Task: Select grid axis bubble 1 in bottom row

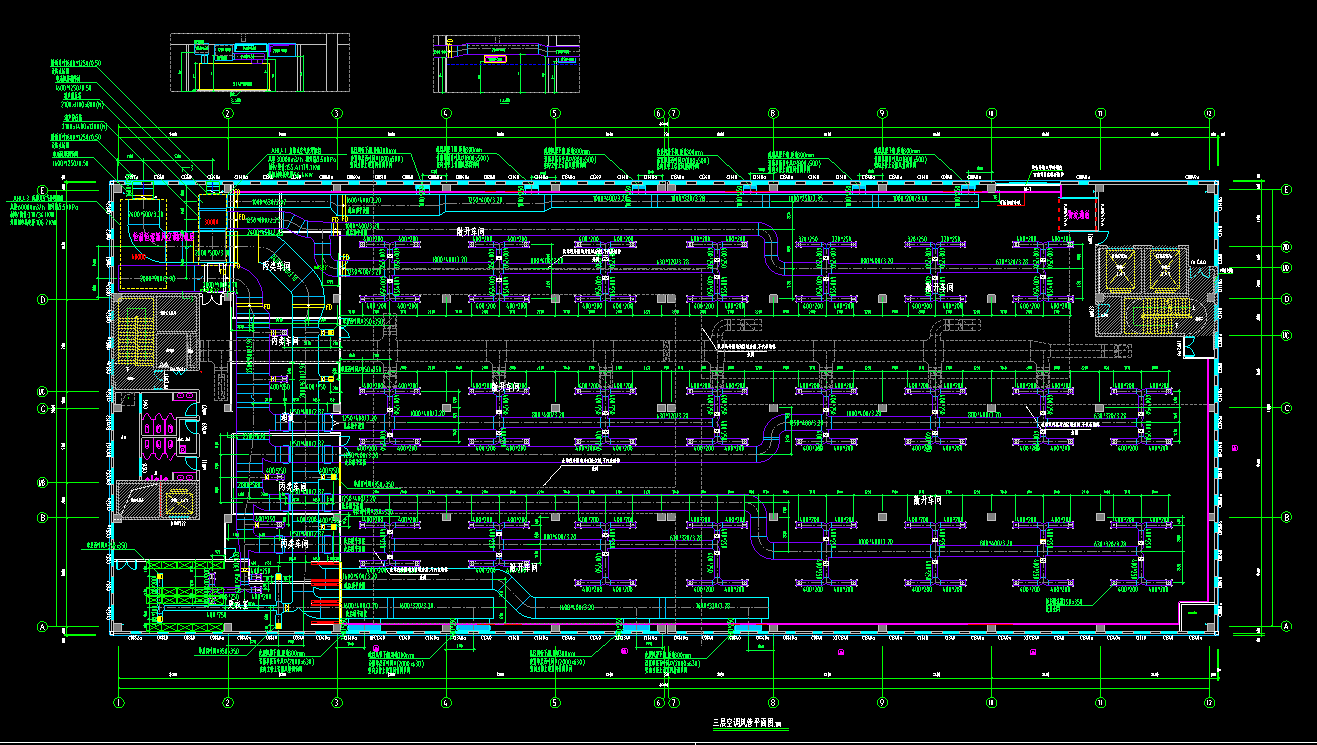Action: 119,702
